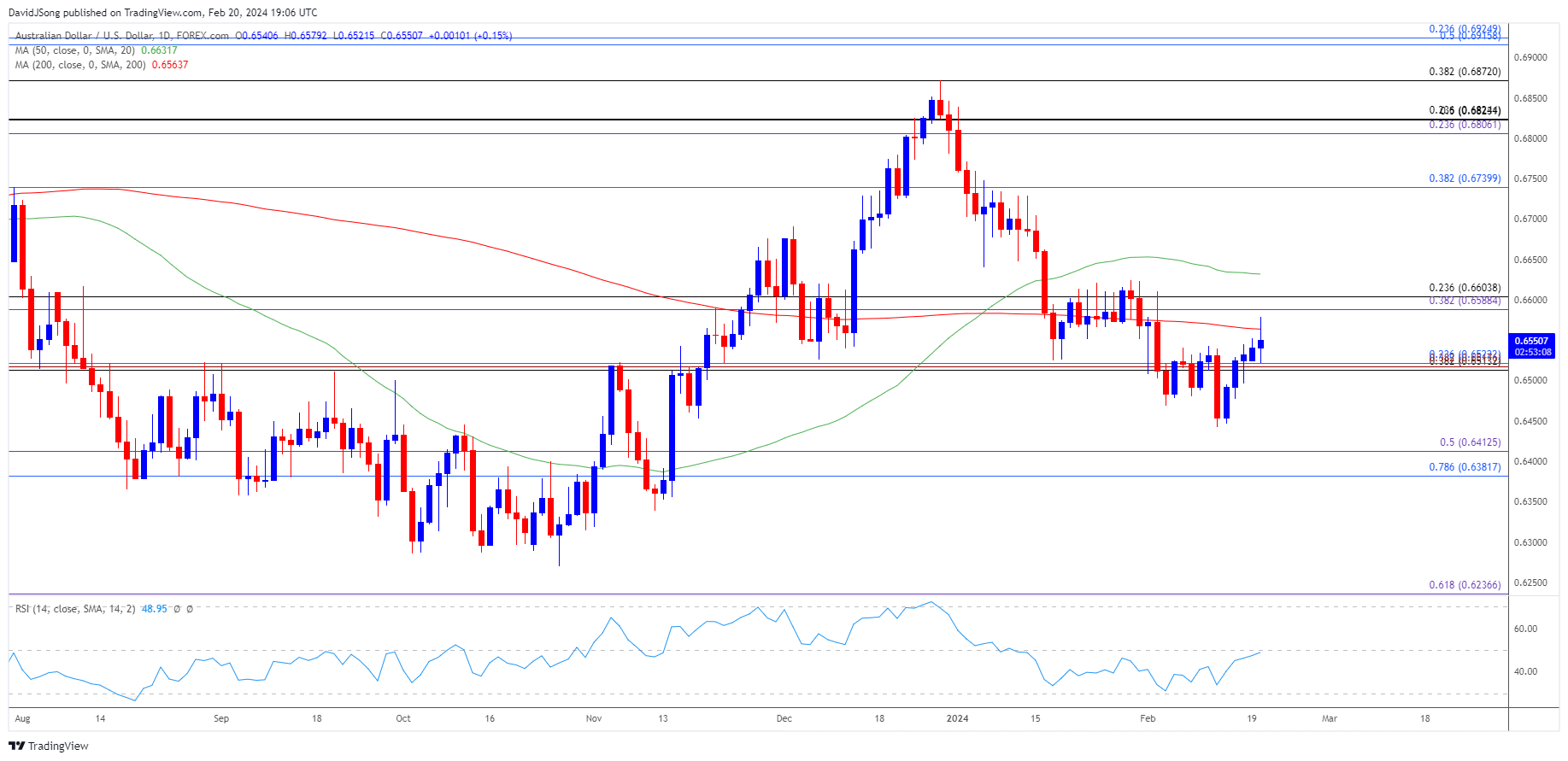Click the Fibonacci label 0.382 (0.68720)

tap(1465, 72)
